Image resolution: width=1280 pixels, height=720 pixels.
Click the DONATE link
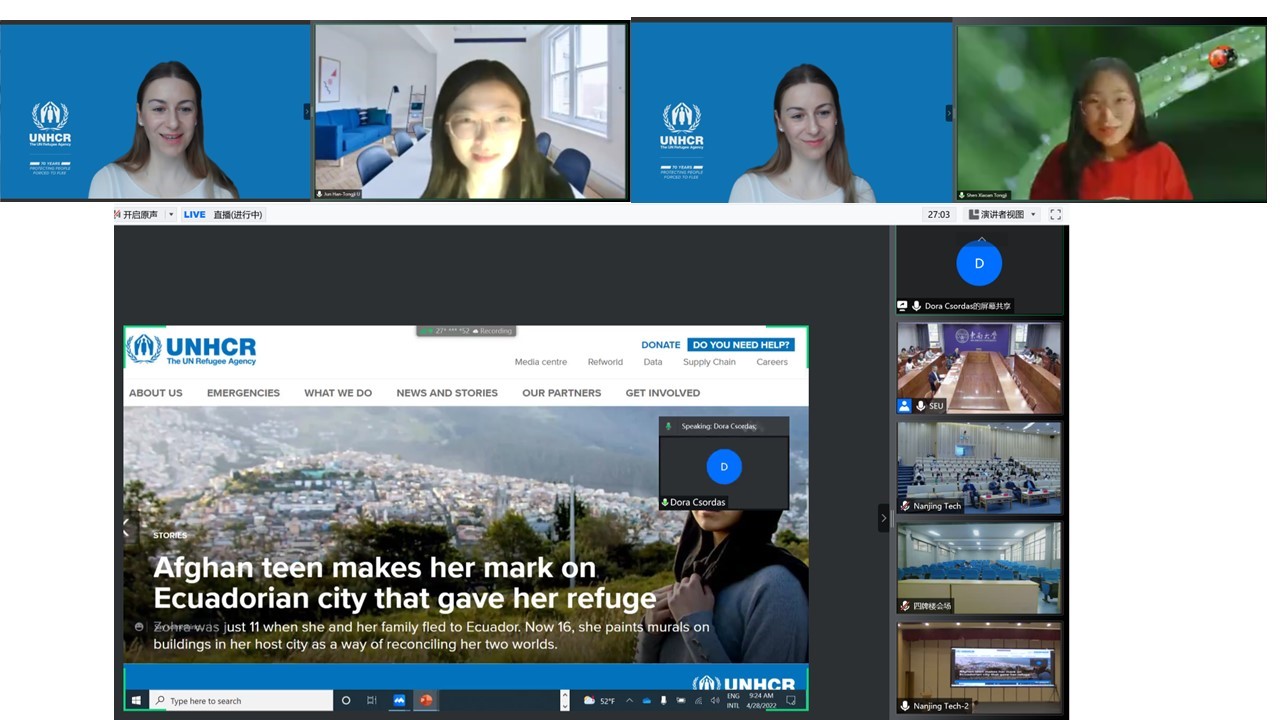click(x=660, y=345)
